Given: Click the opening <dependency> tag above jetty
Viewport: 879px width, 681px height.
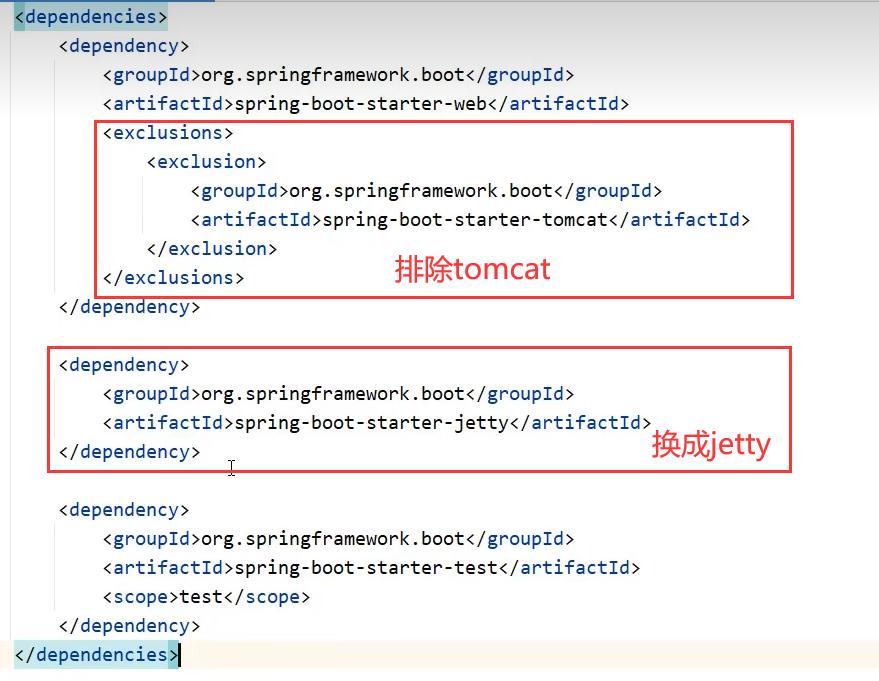Looking at the screenshot, I should [123, 365].
